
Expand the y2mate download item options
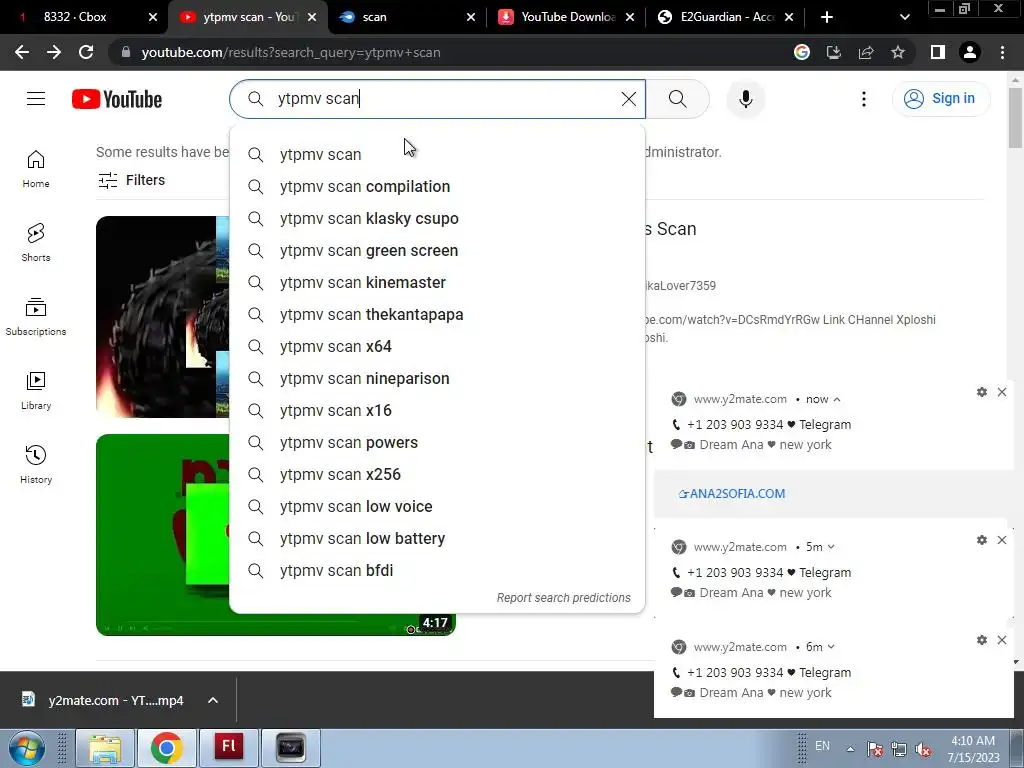213,700
